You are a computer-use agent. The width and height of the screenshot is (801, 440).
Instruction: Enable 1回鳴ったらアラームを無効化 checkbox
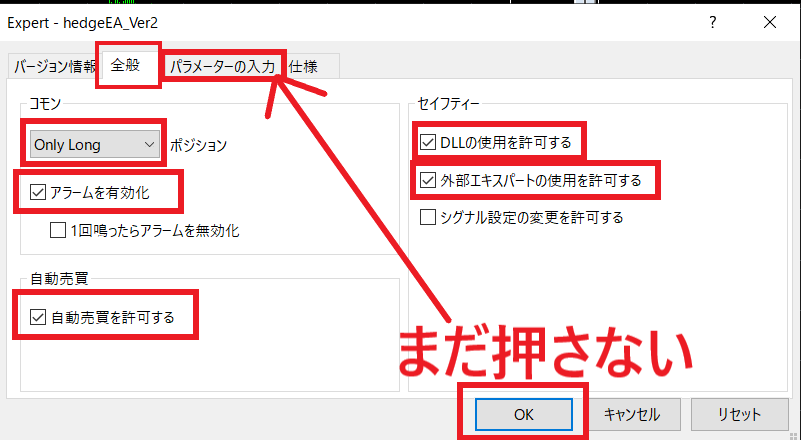58,230
